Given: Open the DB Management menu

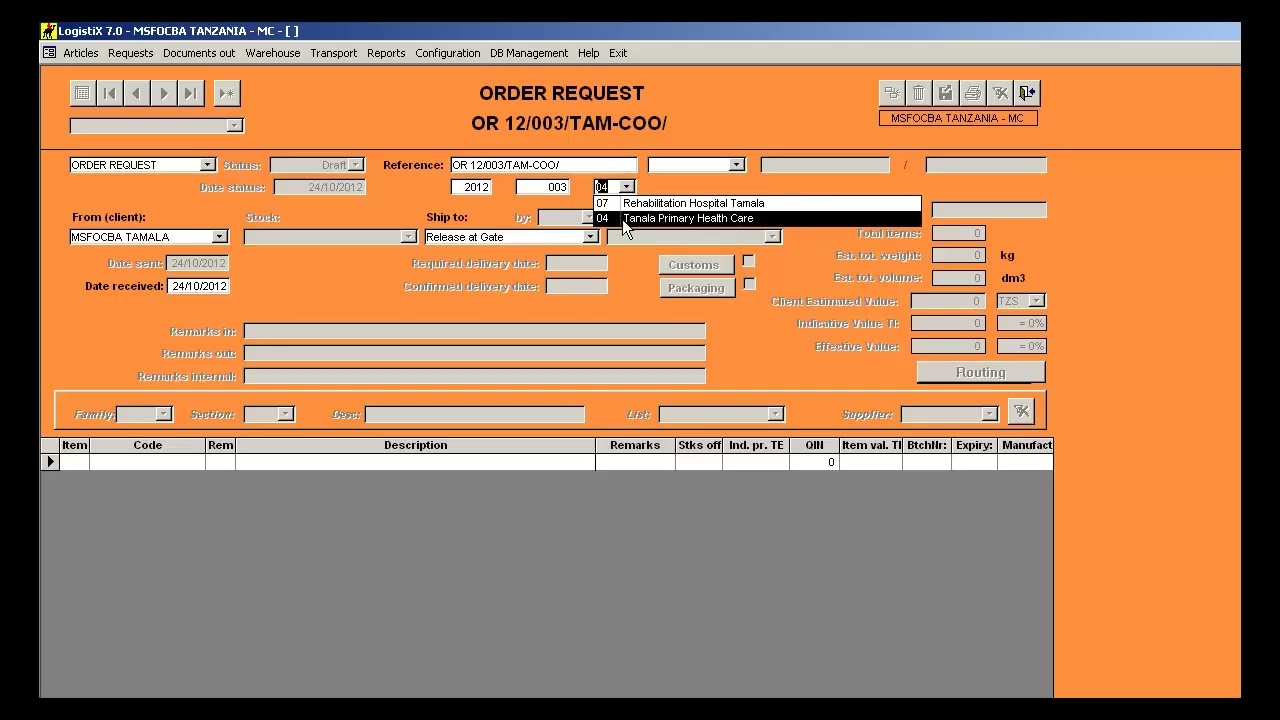Looking at the screenshot, I should point(529,53).
